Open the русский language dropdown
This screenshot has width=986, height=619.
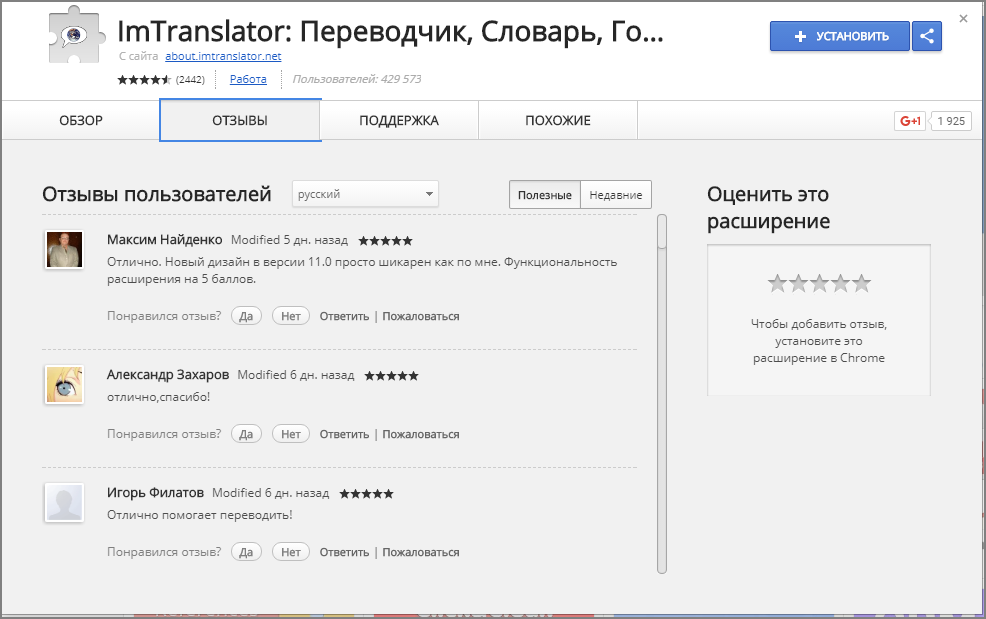pyautogui.click(x=365, y=194)
